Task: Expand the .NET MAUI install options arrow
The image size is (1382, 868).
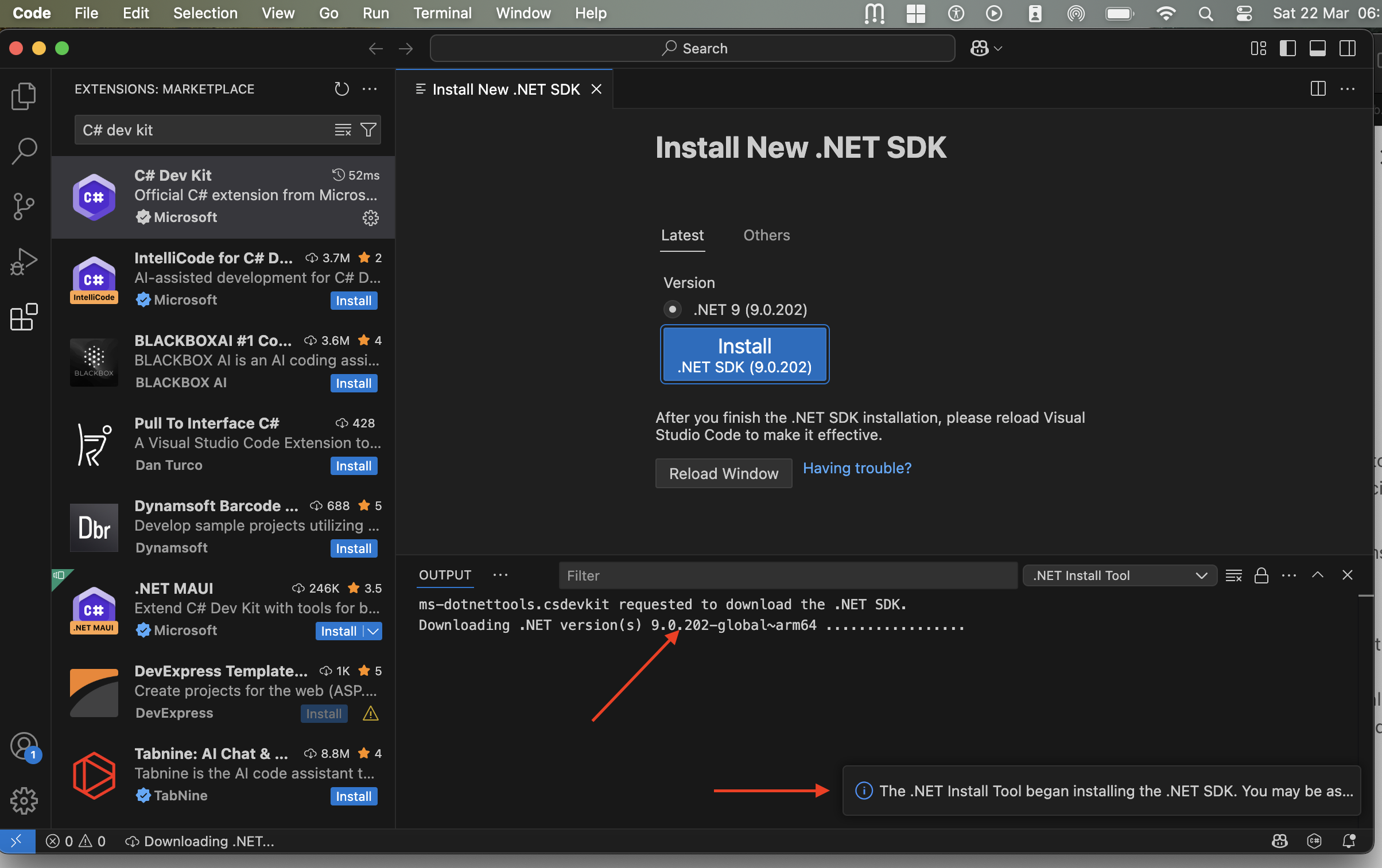Action: click(x=374, y=631)
